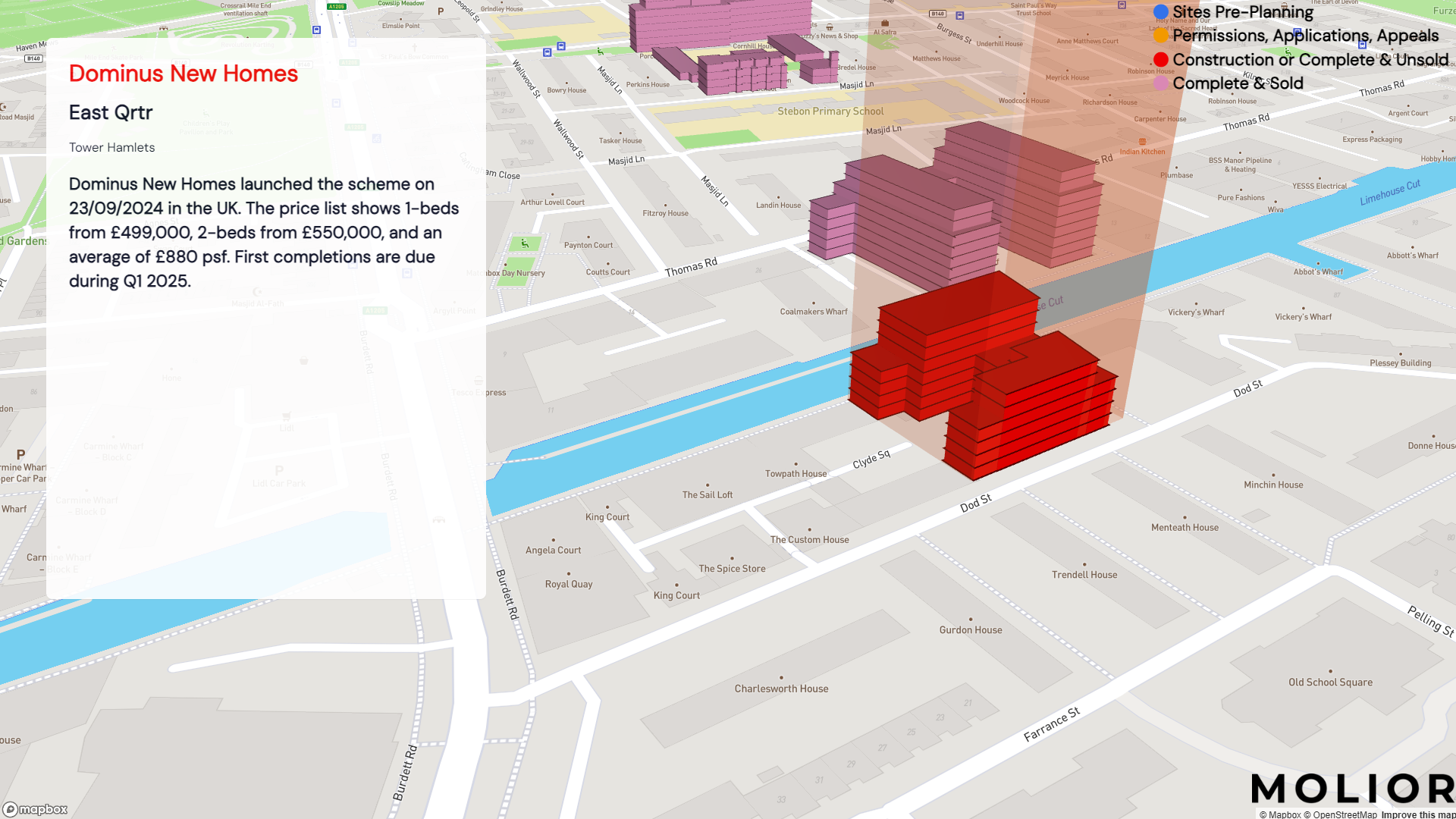Click the Minchin House map label
This screenshot has height=819, width=1456.
pos(1273,485)
